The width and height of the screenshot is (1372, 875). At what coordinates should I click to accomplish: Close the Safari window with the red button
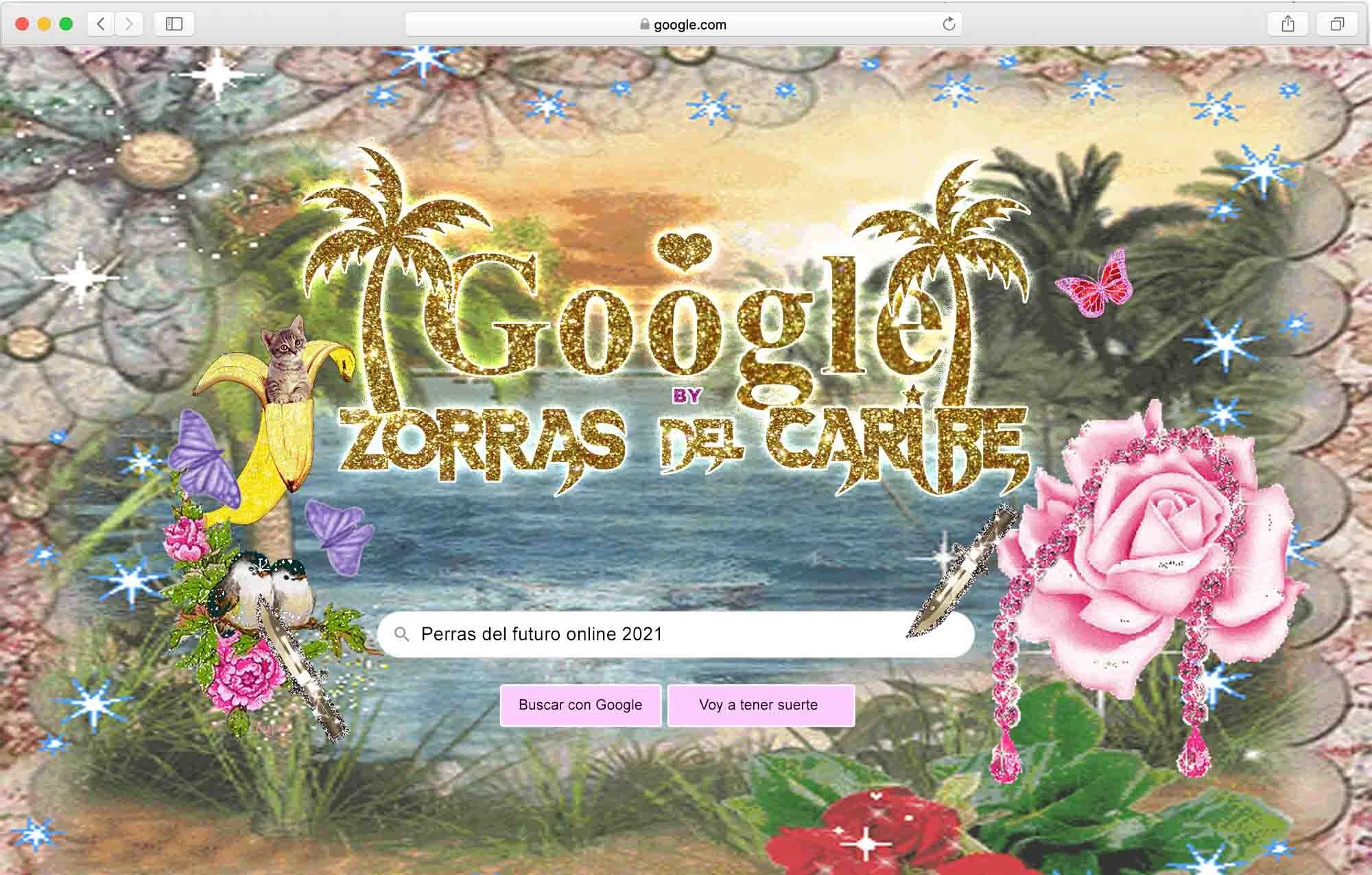click(x=22, y=24)
